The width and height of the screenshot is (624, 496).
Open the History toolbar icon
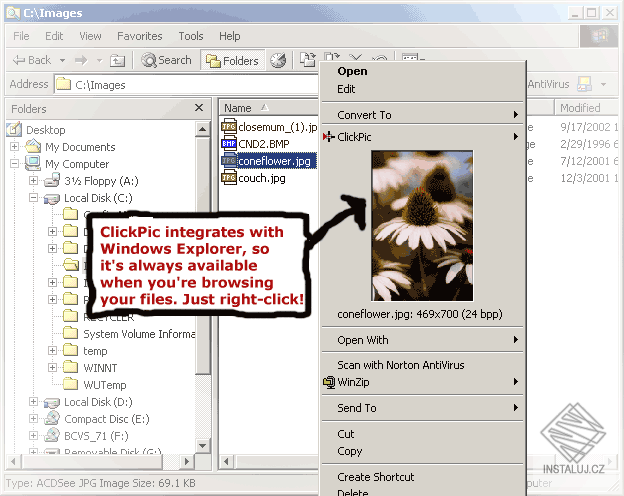(278, 60)
